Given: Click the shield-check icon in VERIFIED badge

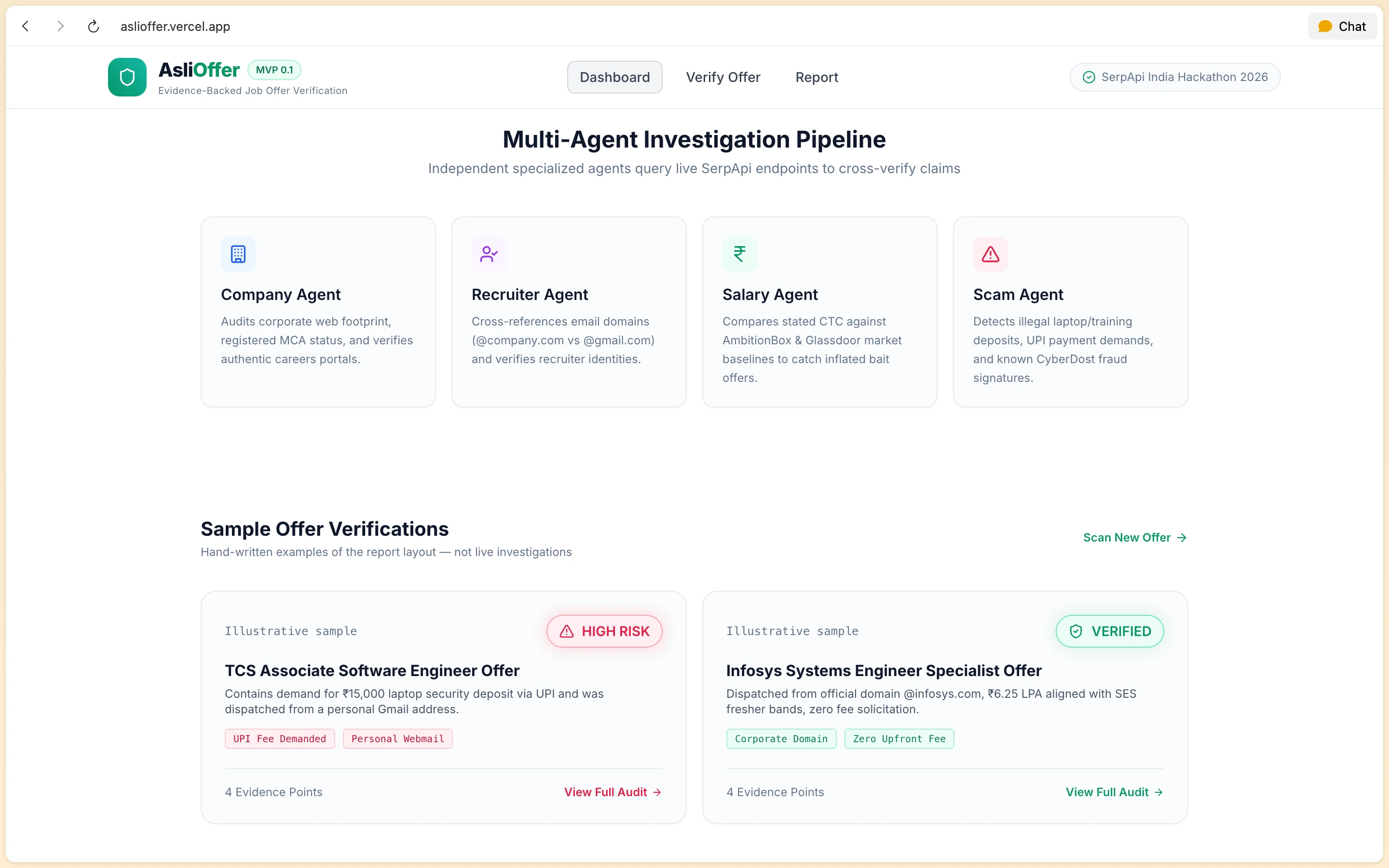Looking at the screenshot, I should pos(1076,632).
